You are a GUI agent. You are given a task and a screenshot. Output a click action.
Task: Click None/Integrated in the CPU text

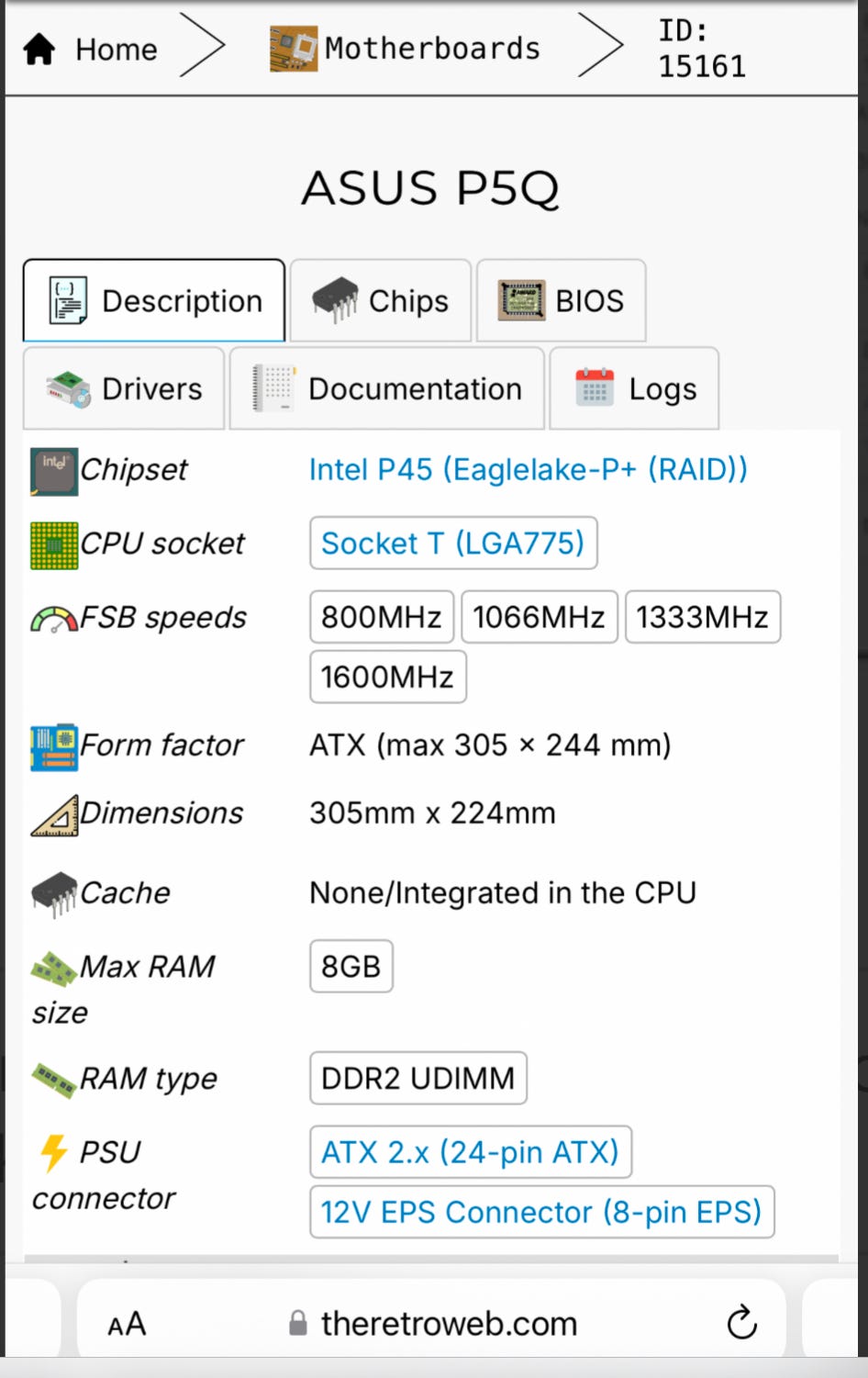(503, 892)
